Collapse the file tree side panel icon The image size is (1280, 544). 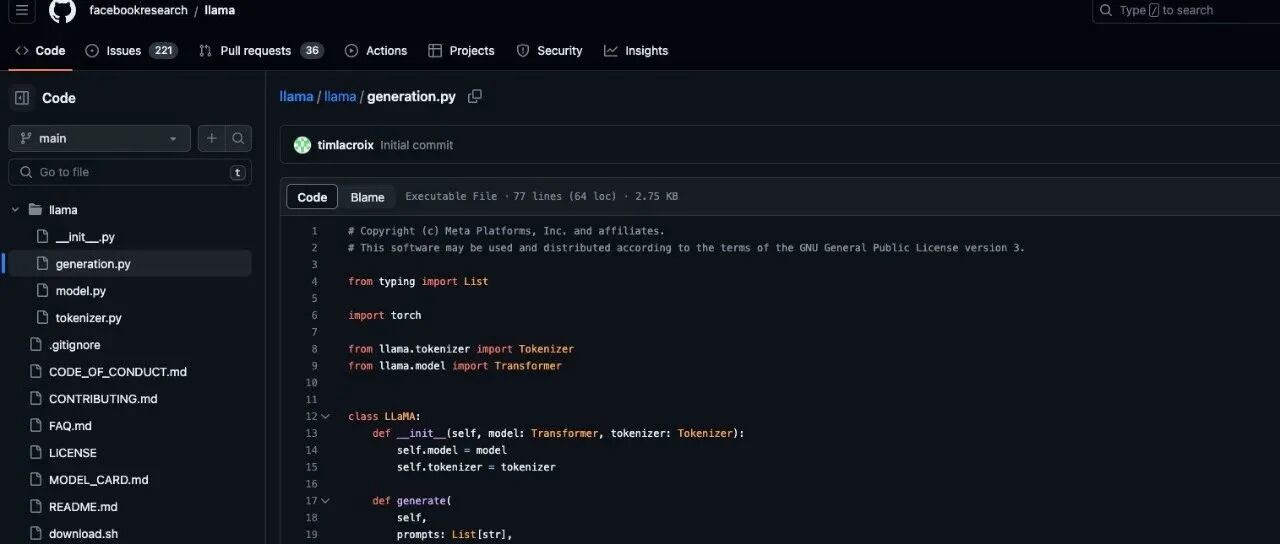point(22,98)
